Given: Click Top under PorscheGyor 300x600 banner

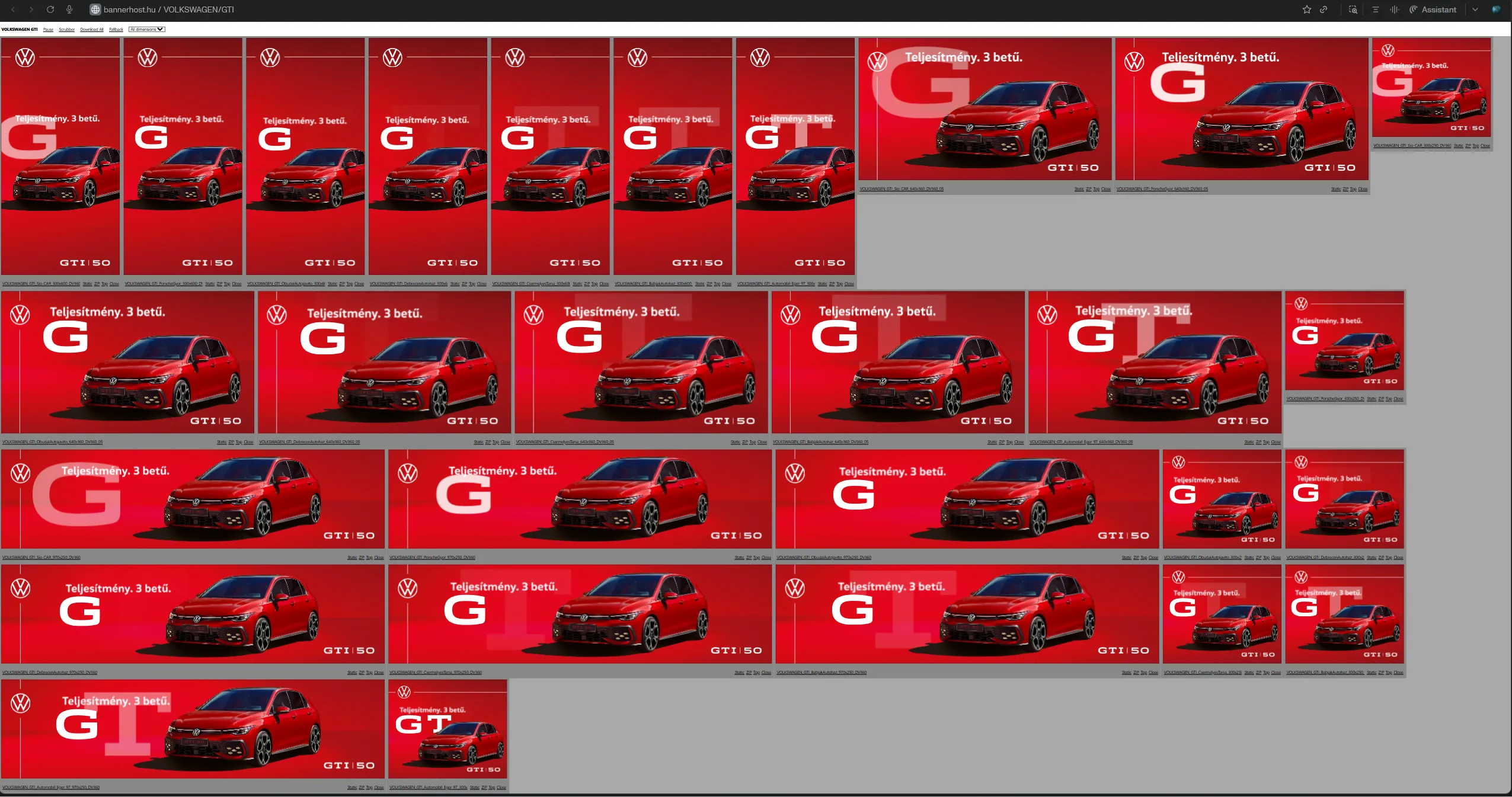Looking at the screenshot, I should [x=227, y=284].
